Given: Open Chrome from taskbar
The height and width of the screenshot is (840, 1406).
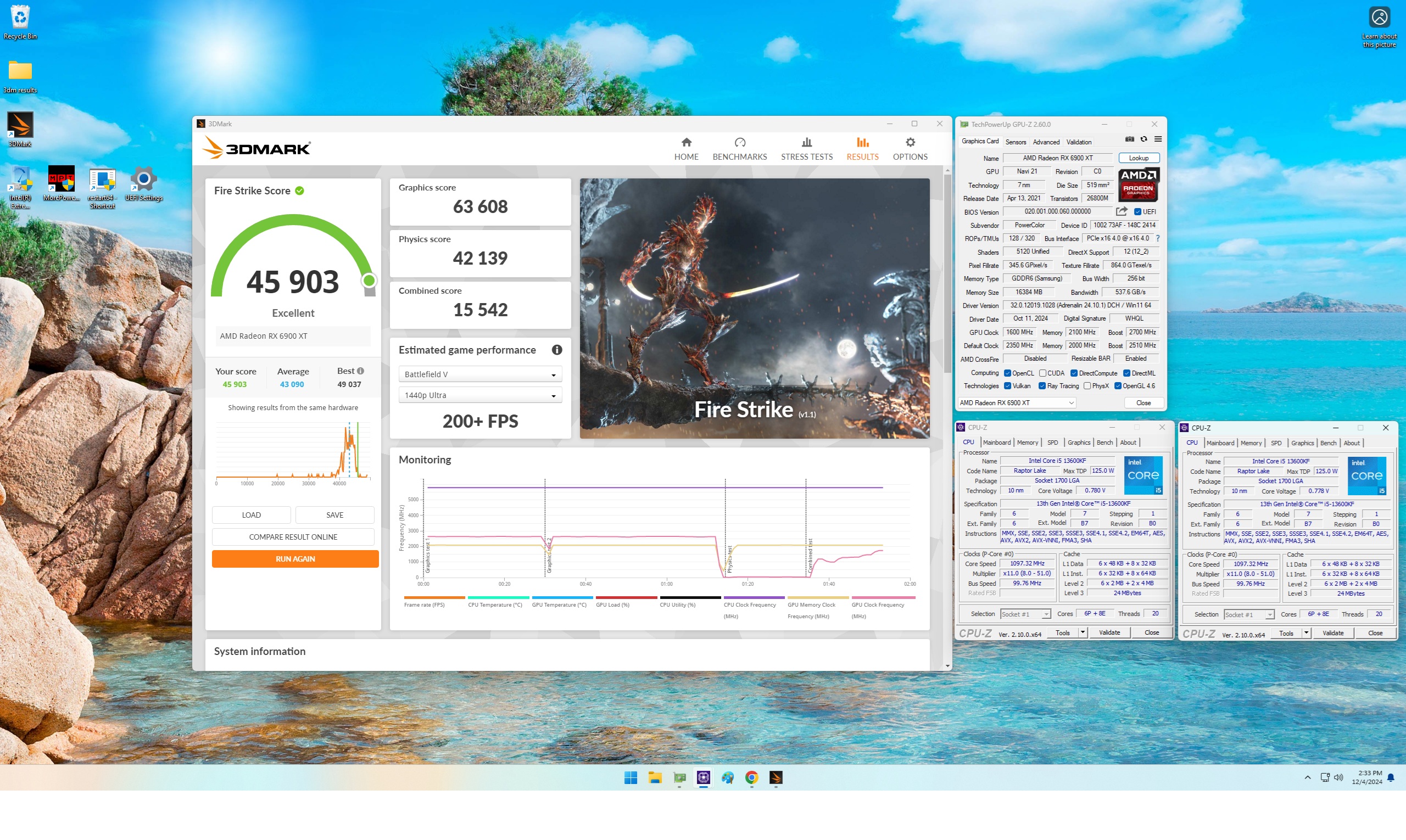Looking at the screenshot, I should [751, 778].
